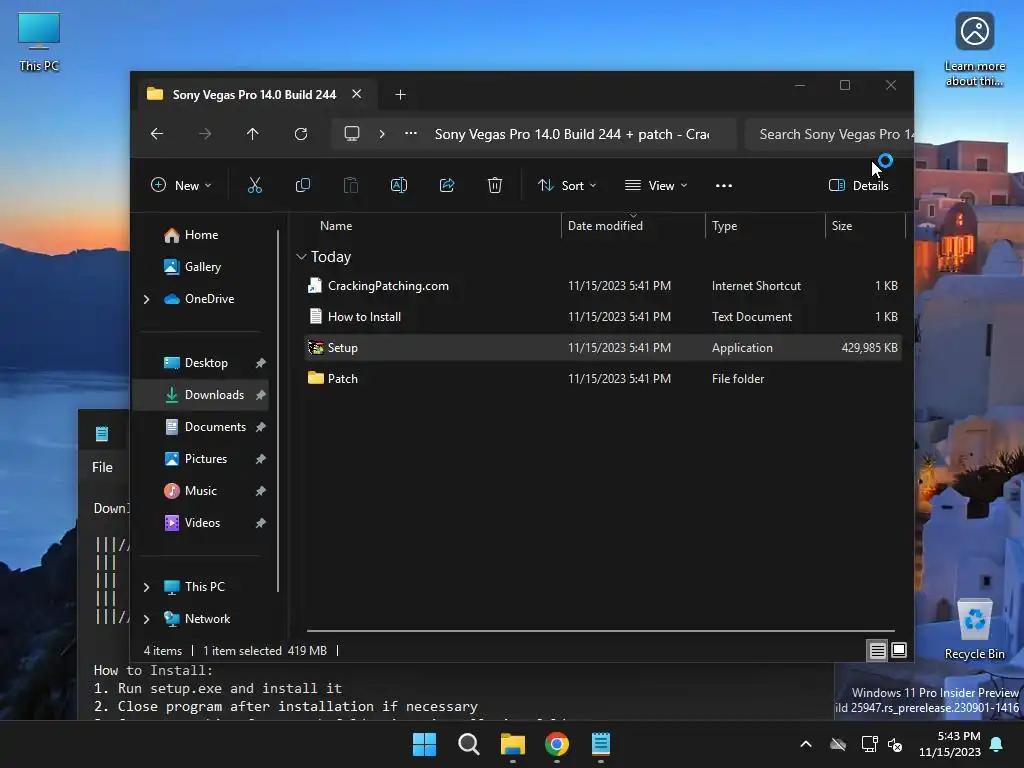This screenshot has width=1024, height=768.
Task: Click the Search Sony Vegas Pro field
Action: 829,134
